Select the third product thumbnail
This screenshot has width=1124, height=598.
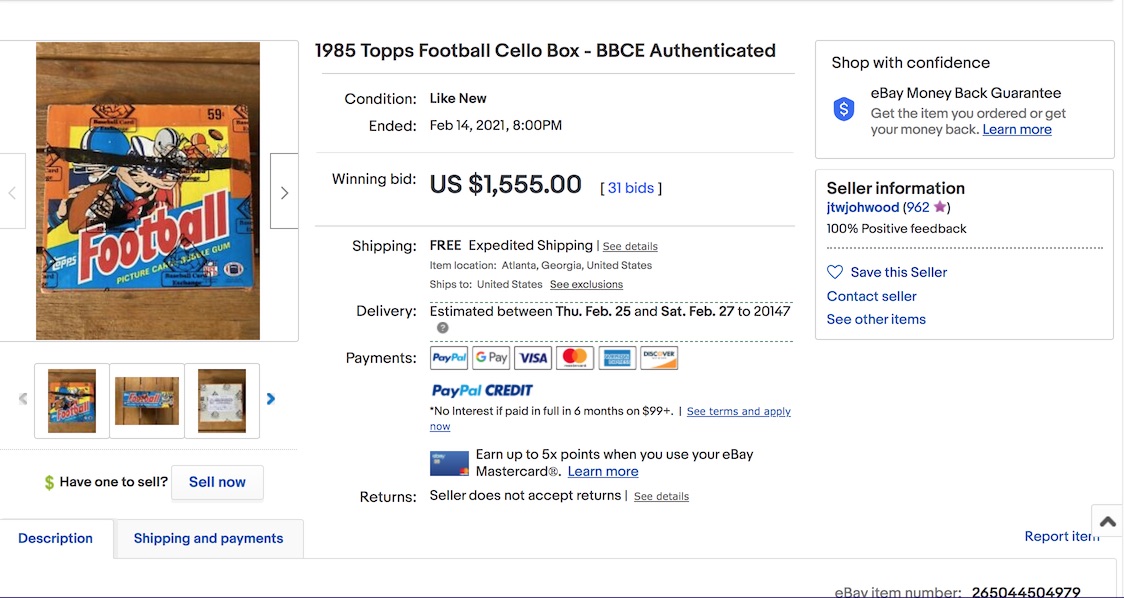tap(222, 401)
